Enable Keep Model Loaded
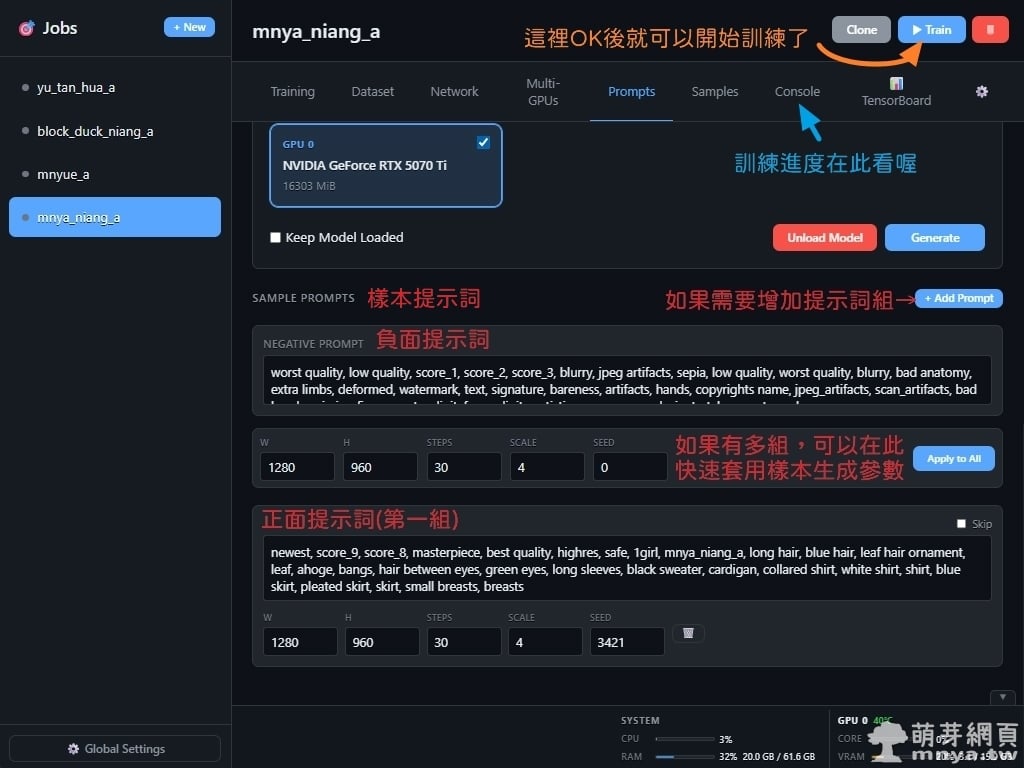Screen dimensions: 1024x768 click(276, 238)
